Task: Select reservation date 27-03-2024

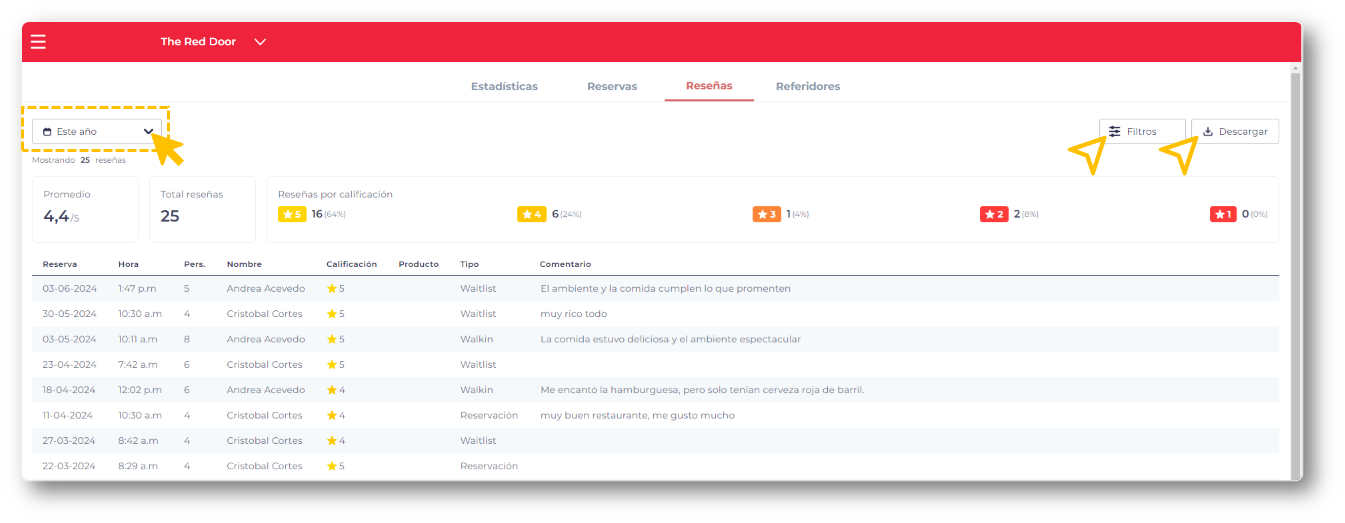Action: [x=69, y=440]
